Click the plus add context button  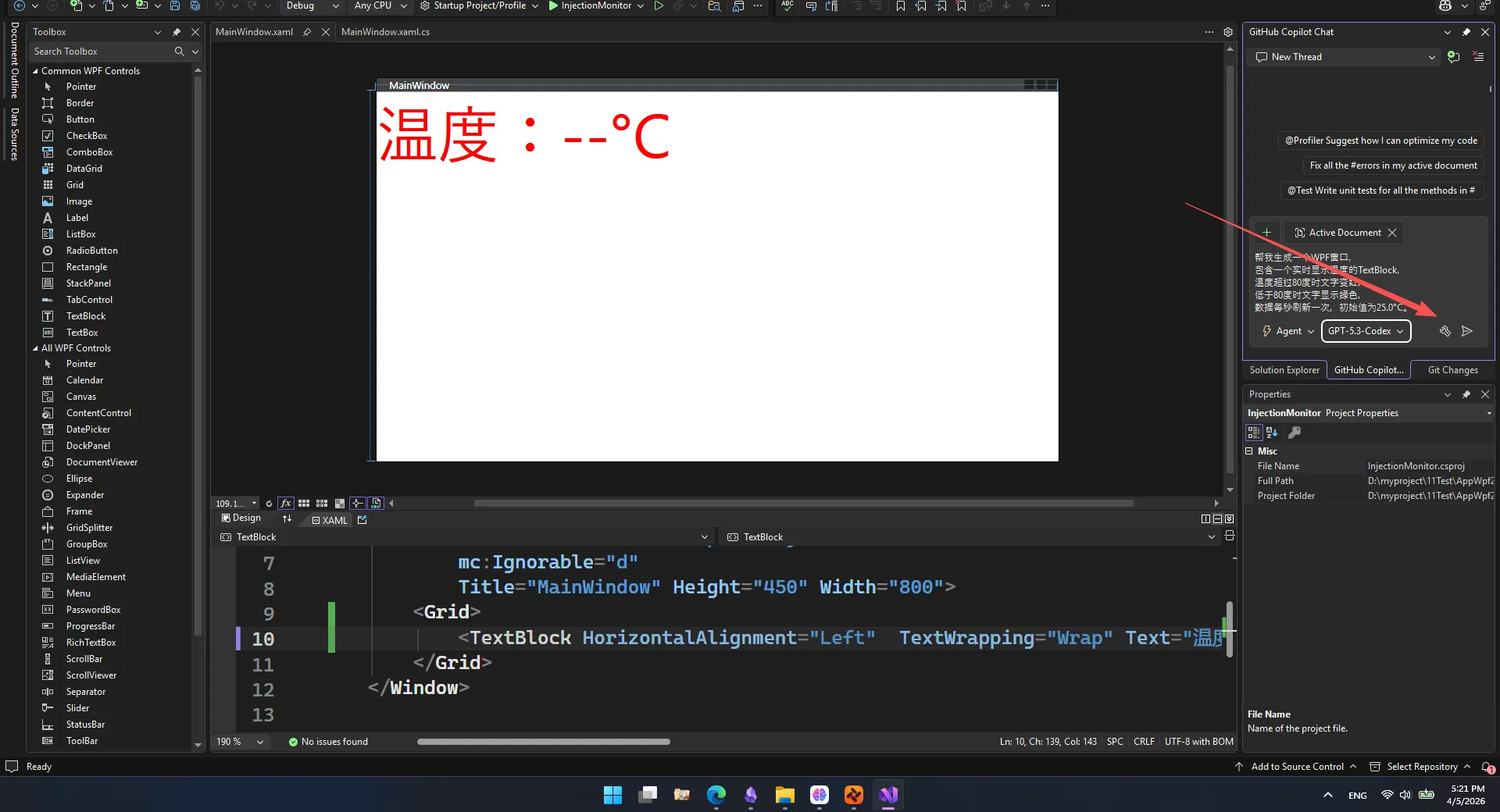pos(1266,233)
